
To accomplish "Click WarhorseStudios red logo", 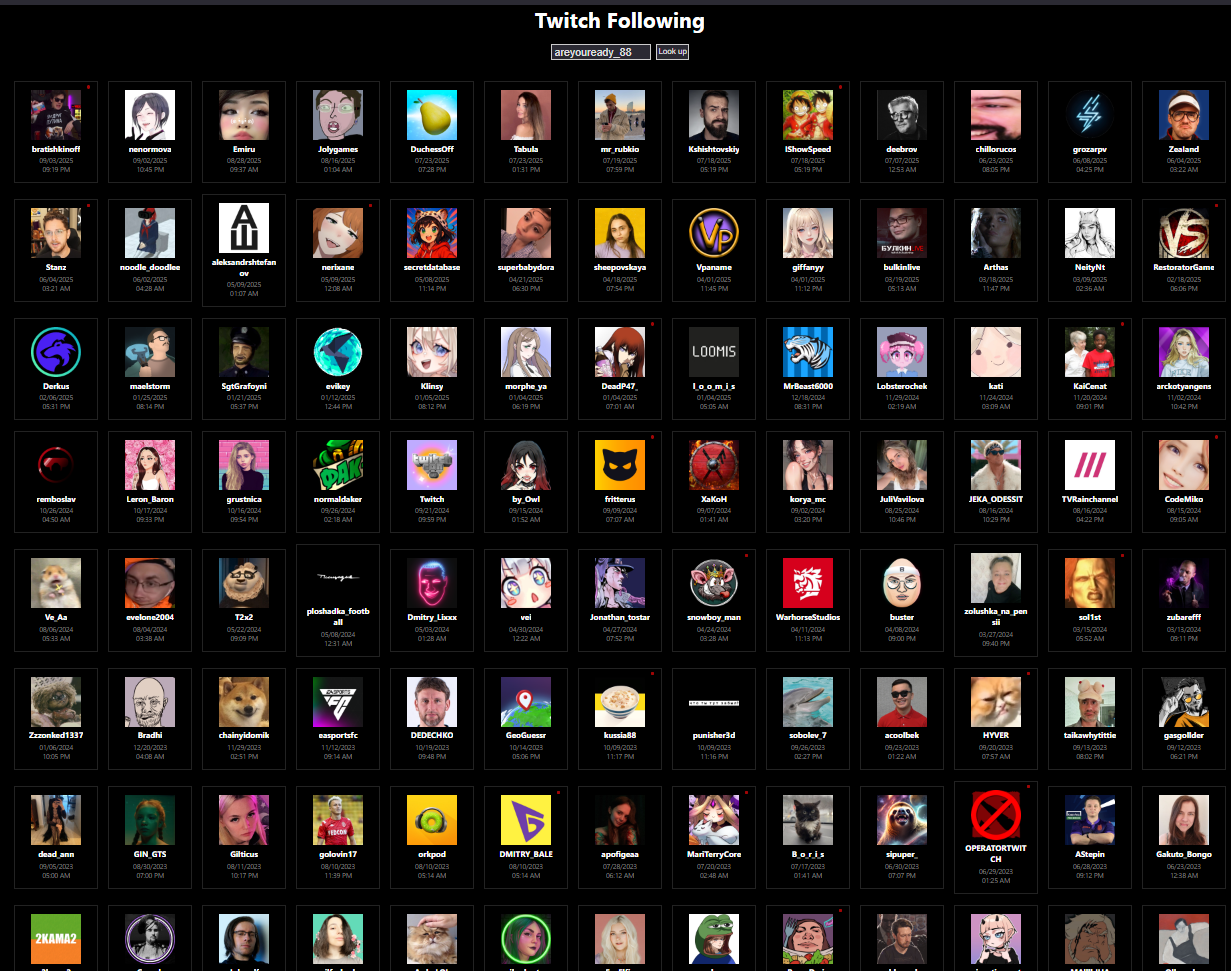I will coord(808,583).
